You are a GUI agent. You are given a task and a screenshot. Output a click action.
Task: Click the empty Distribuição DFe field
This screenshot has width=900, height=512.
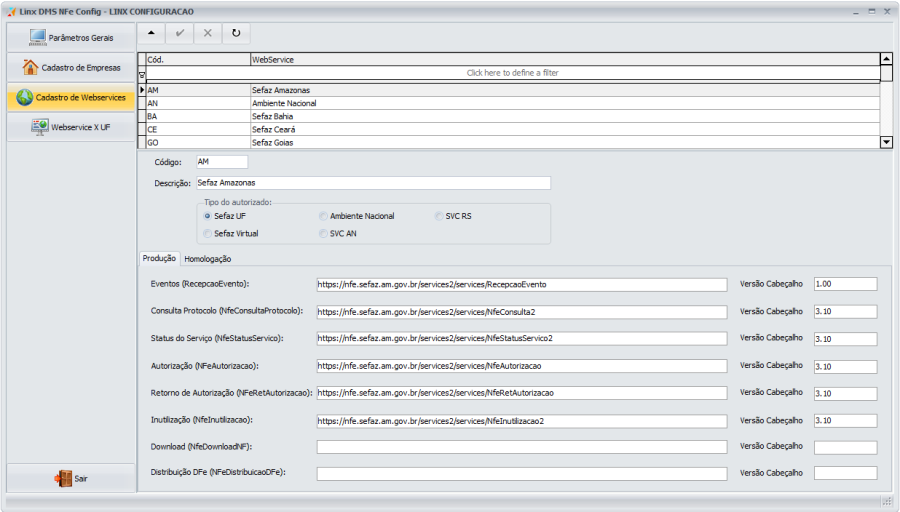522,473
